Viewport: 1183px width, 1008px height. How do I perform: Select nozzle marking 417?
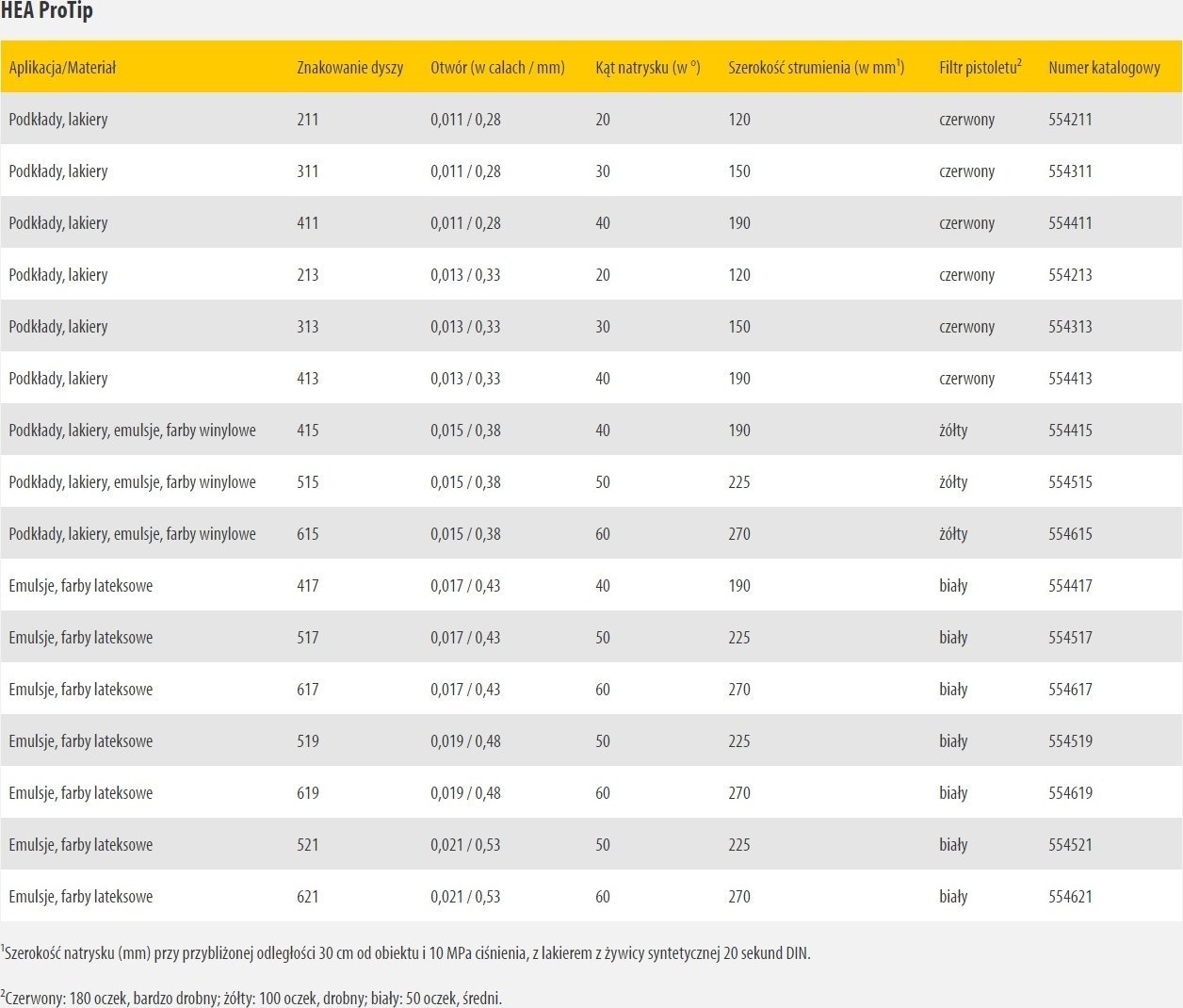tap(308, 586)
